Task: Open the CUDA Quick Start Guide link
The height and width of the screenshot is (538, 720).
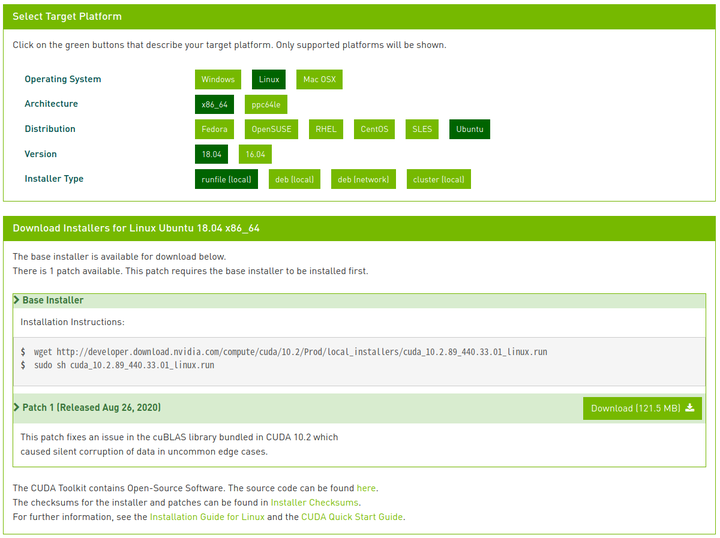Action: 352,517
